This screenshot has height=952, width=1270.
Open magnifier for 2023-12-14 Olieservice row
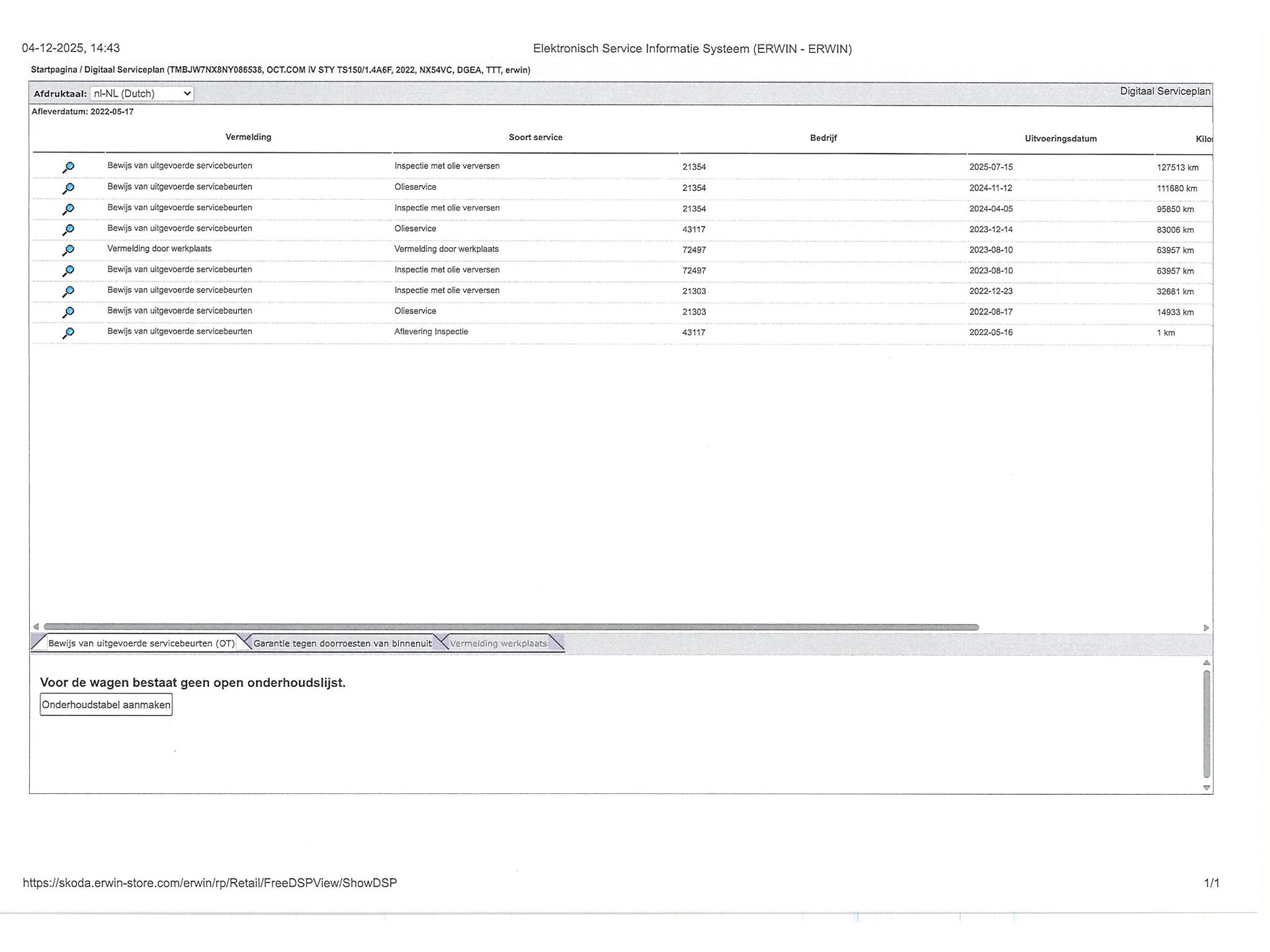(68, 229)
